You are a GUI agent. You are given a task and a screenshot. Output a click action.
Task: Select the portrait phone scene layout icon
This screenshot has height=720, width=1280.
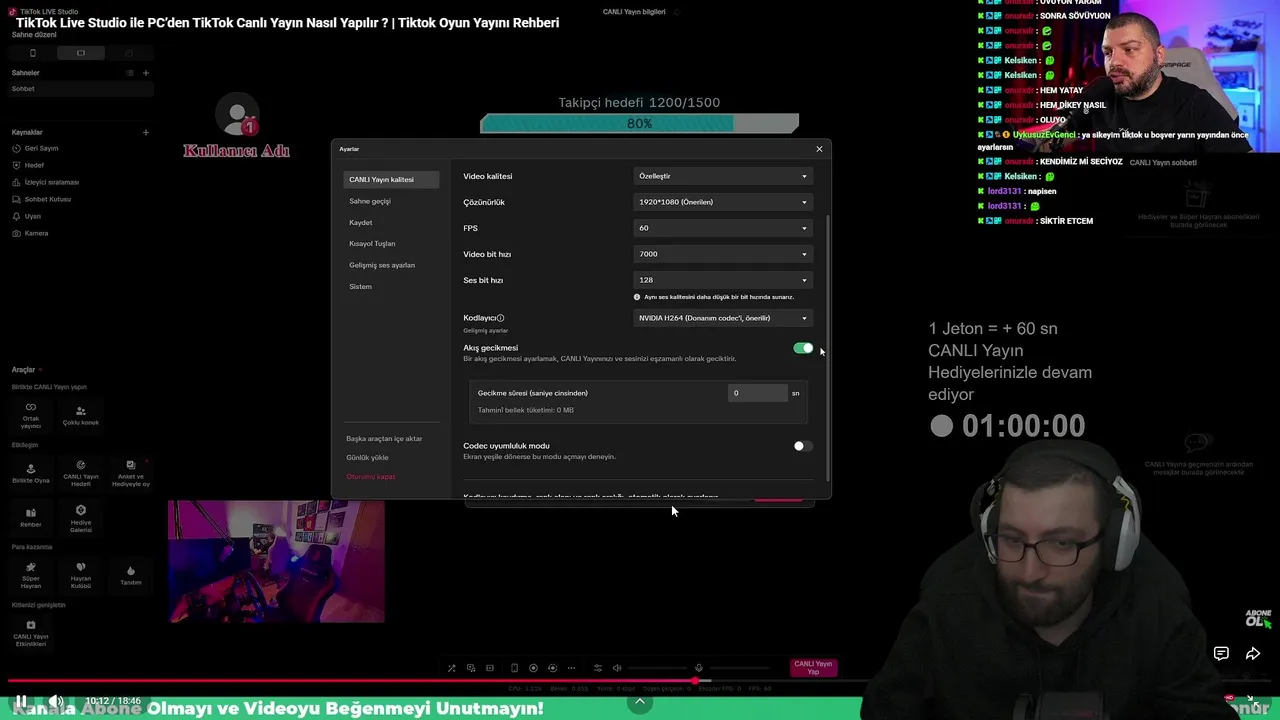[x=33, y=53]
